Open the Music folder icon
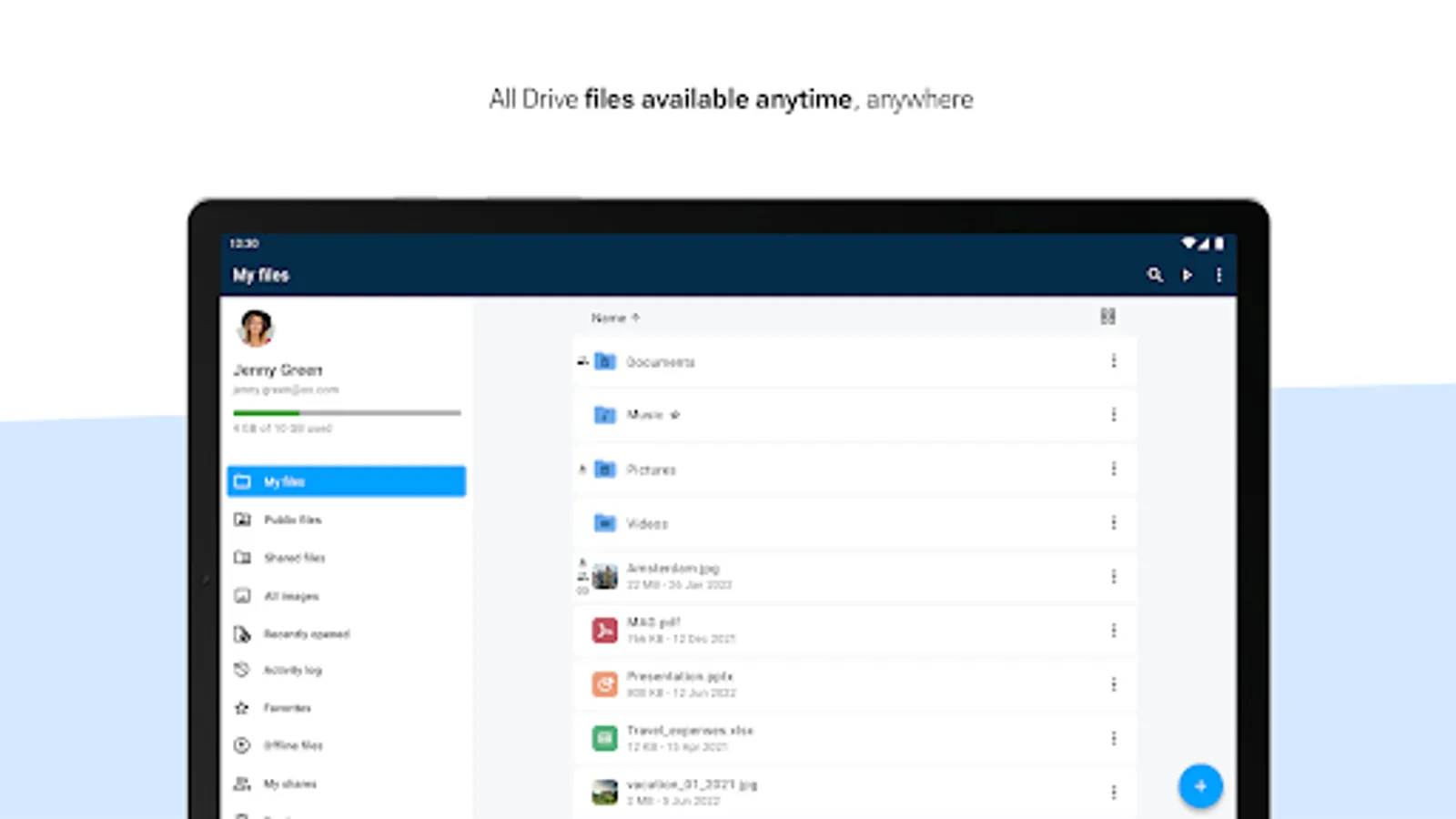 pos(605,415)
